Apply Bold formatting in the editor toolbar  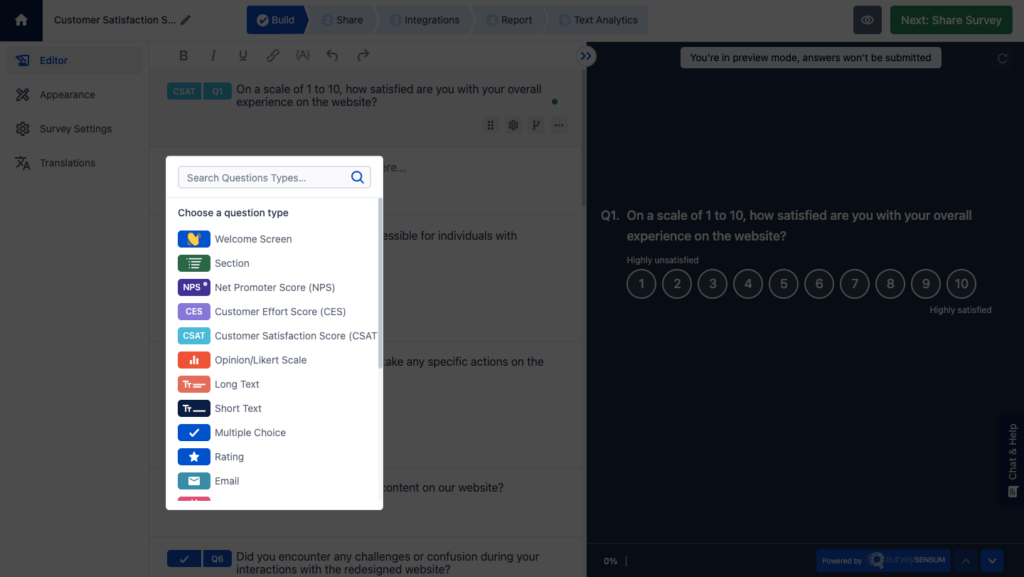pyautogui.click(x=183, y=56)
